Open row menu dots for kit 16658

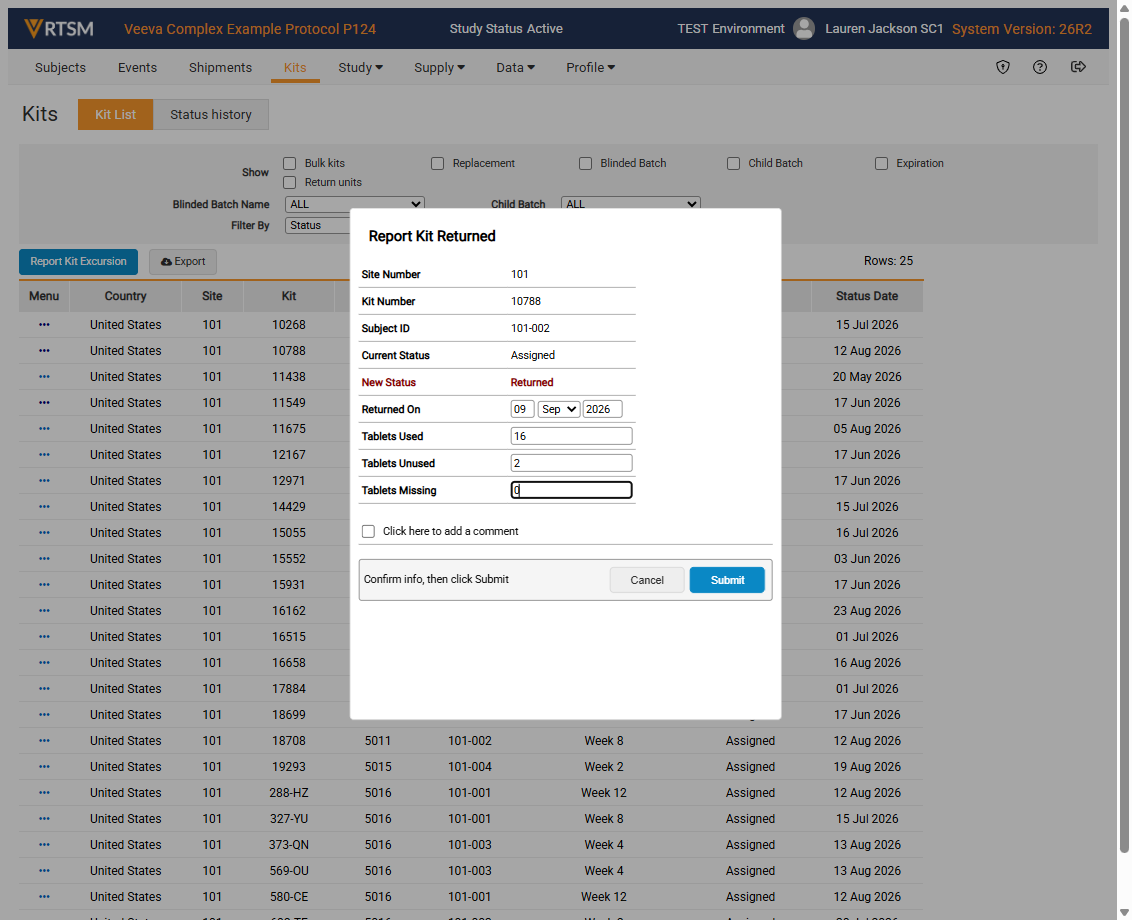[44, 663]
